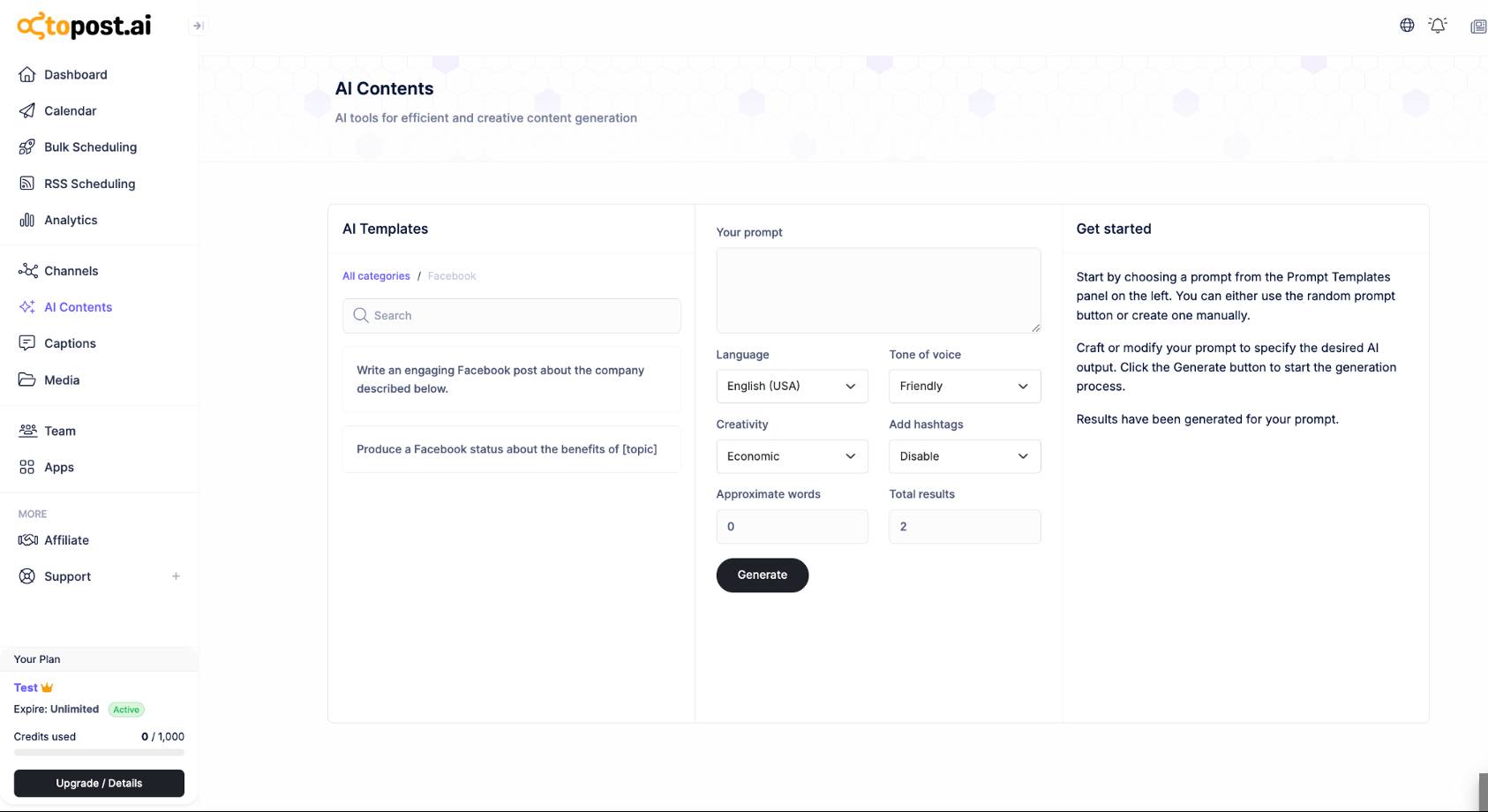Open the language globe icon
Image resolution: width=1488 pixels, height=812 pixels.
coord(1407,26)
